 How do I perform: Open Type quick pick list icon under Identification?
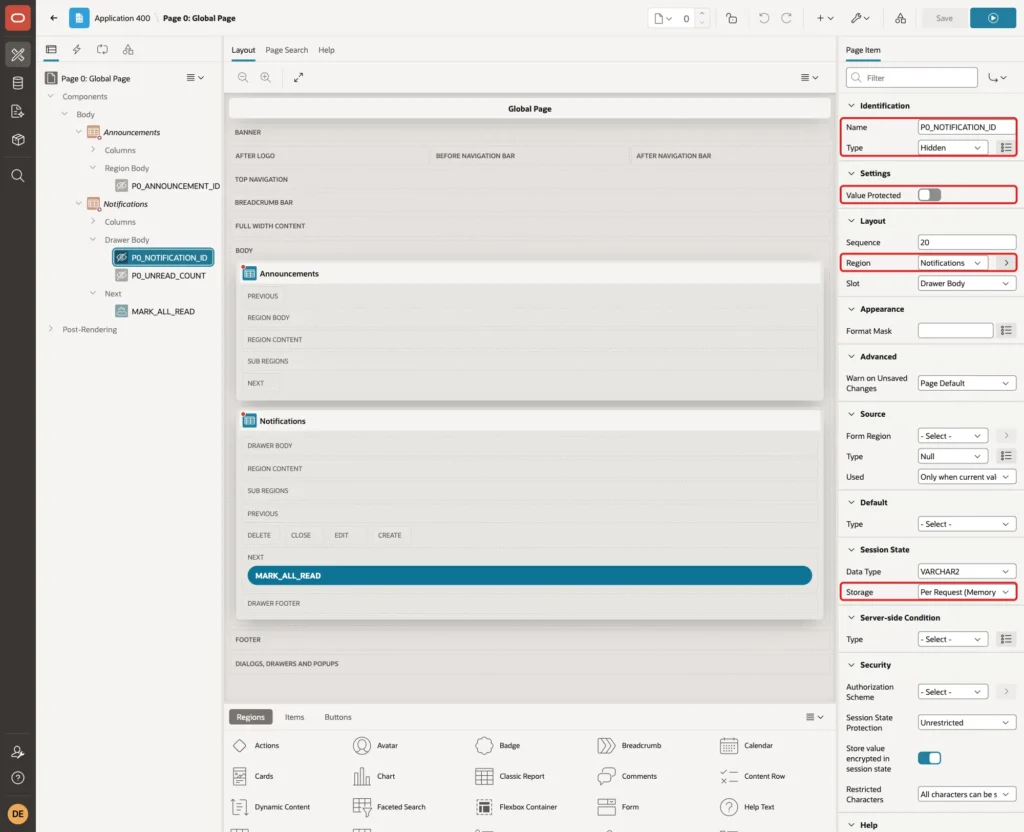pyautogui.click(x=1006, y=148)
